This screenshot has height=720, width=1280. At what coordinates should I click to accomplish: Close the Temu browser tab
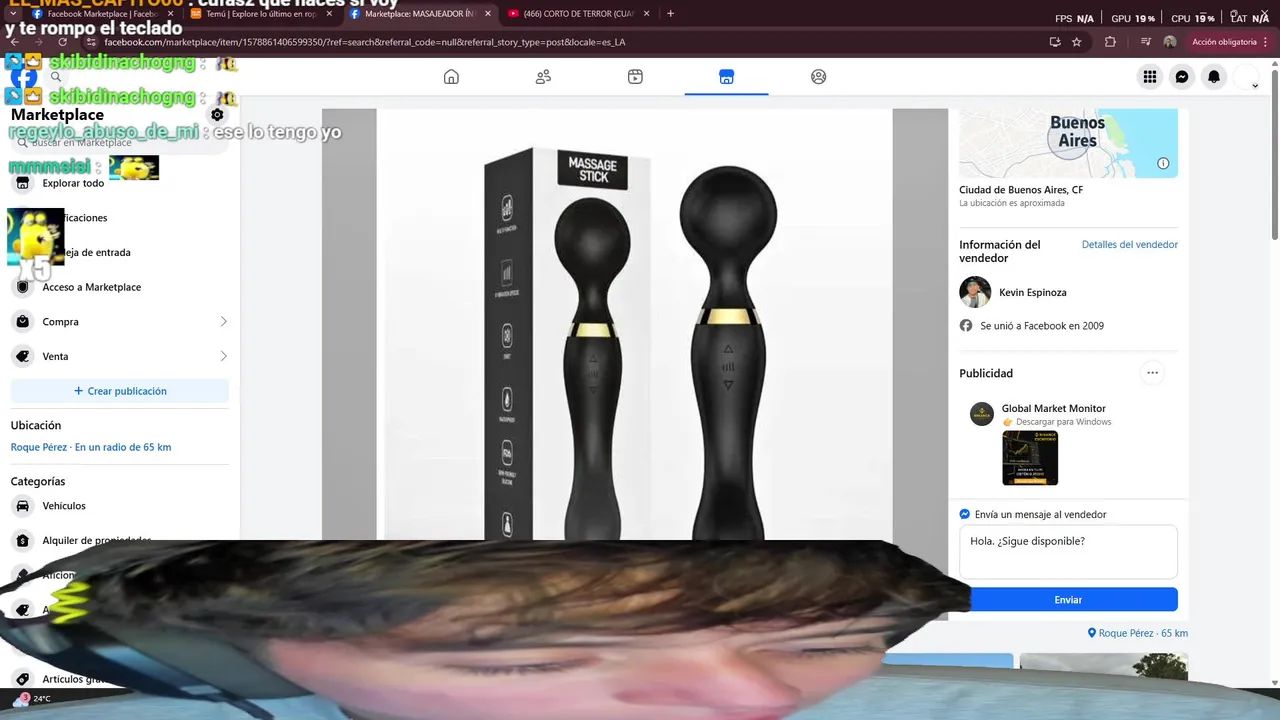pos(328,14)
